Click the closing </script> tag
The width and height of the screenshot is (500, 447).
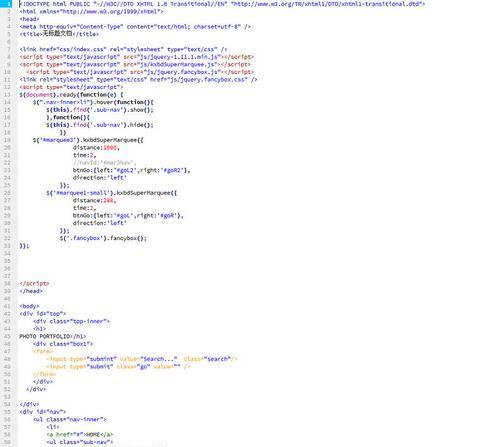coord(34,283)
